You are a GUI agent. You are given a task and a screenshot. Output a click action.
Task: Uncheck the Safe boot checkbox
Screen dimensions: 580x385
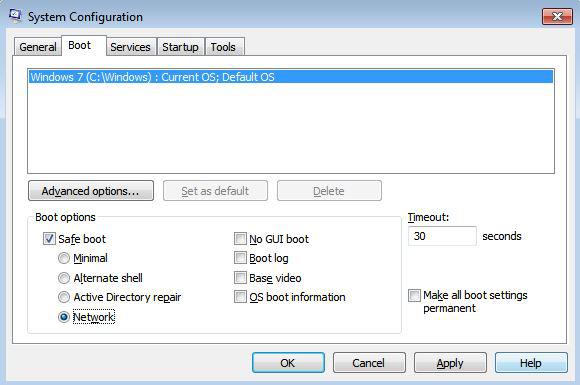(x=49, y=239)
